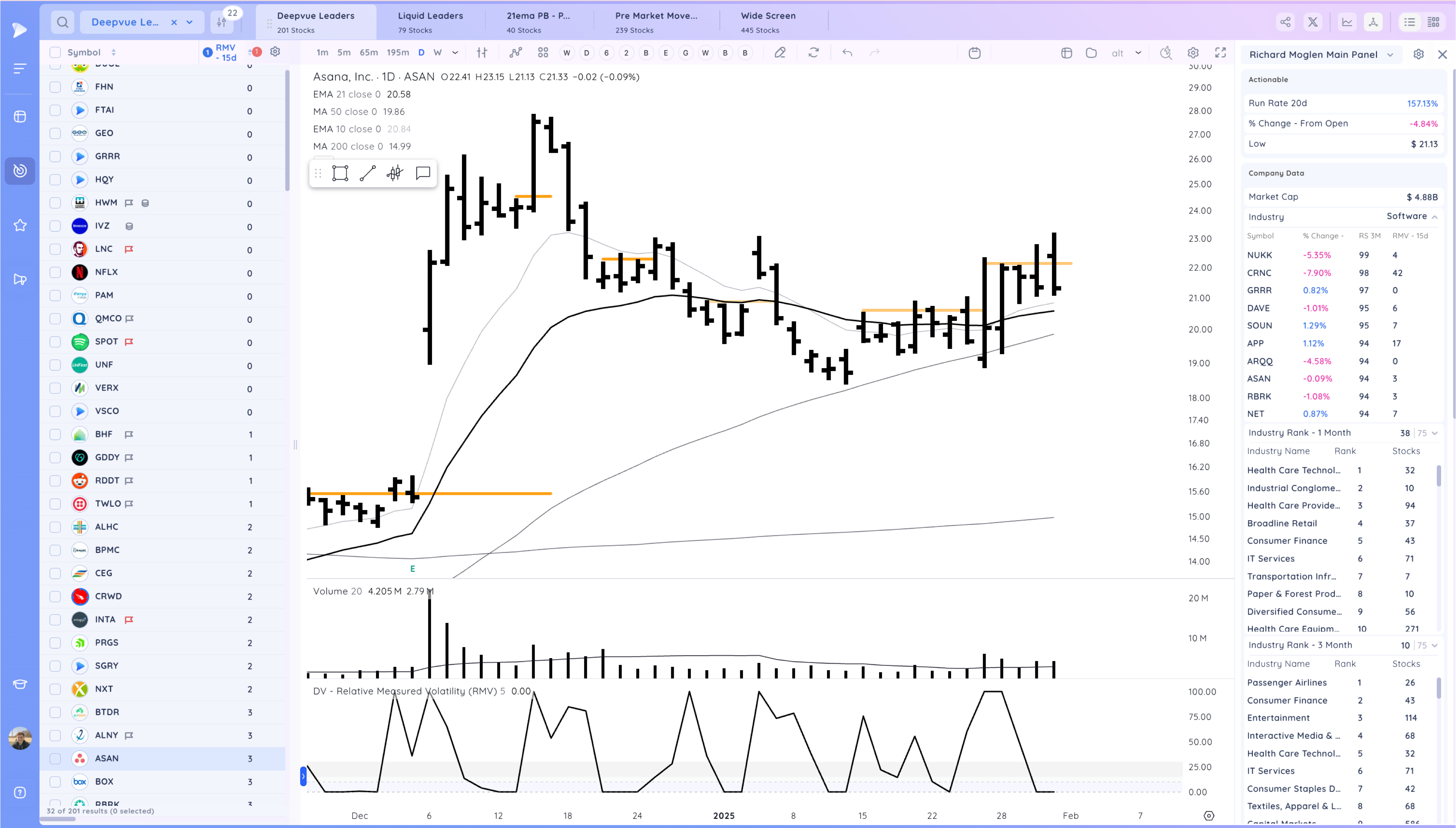Expand the Industry Rank 1 Month section

click(1435, 433)
